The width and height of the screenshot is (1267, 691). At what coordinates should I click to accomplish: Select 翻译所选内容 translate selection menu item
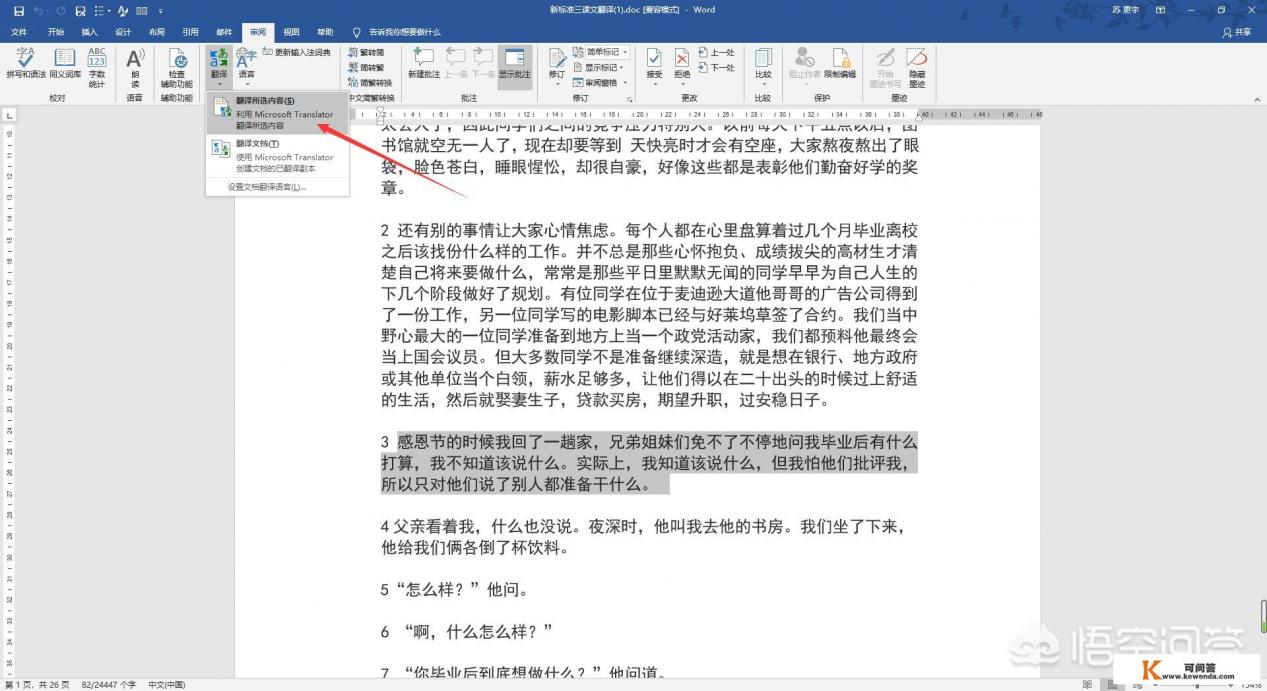coord(278,113)
